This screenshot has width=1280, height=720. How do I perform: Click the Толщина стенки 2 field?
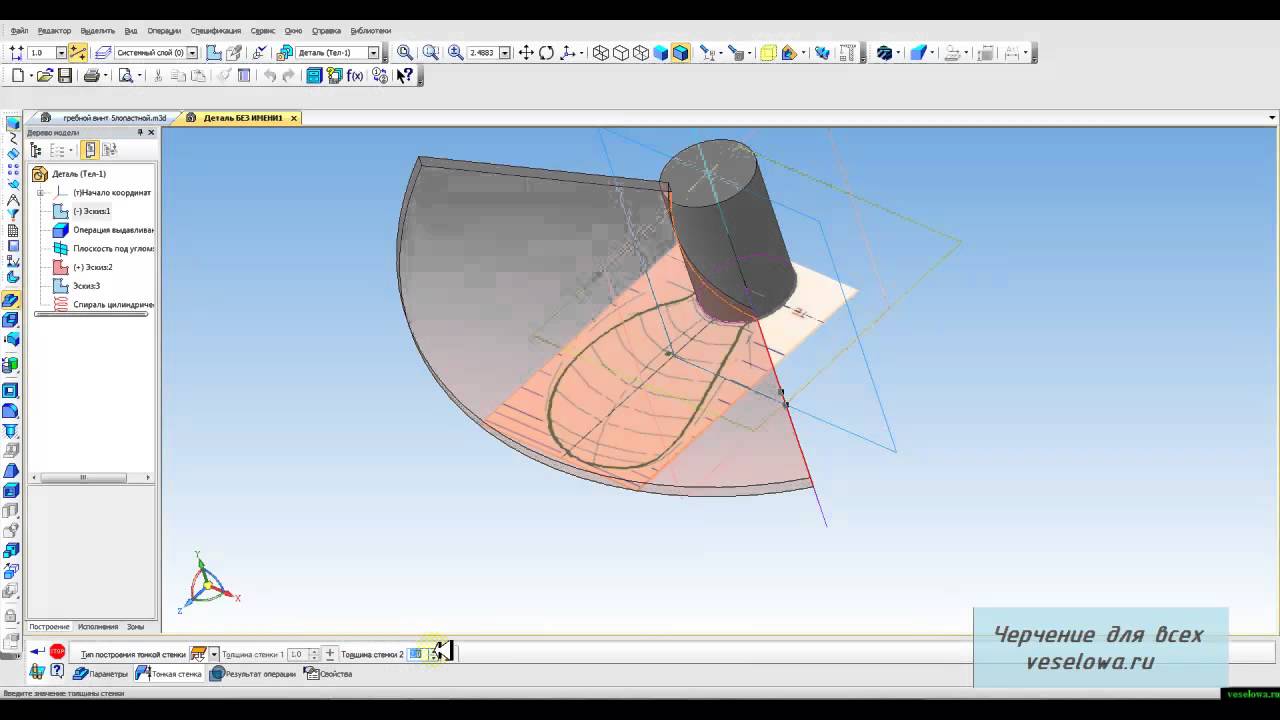point(416,654)
